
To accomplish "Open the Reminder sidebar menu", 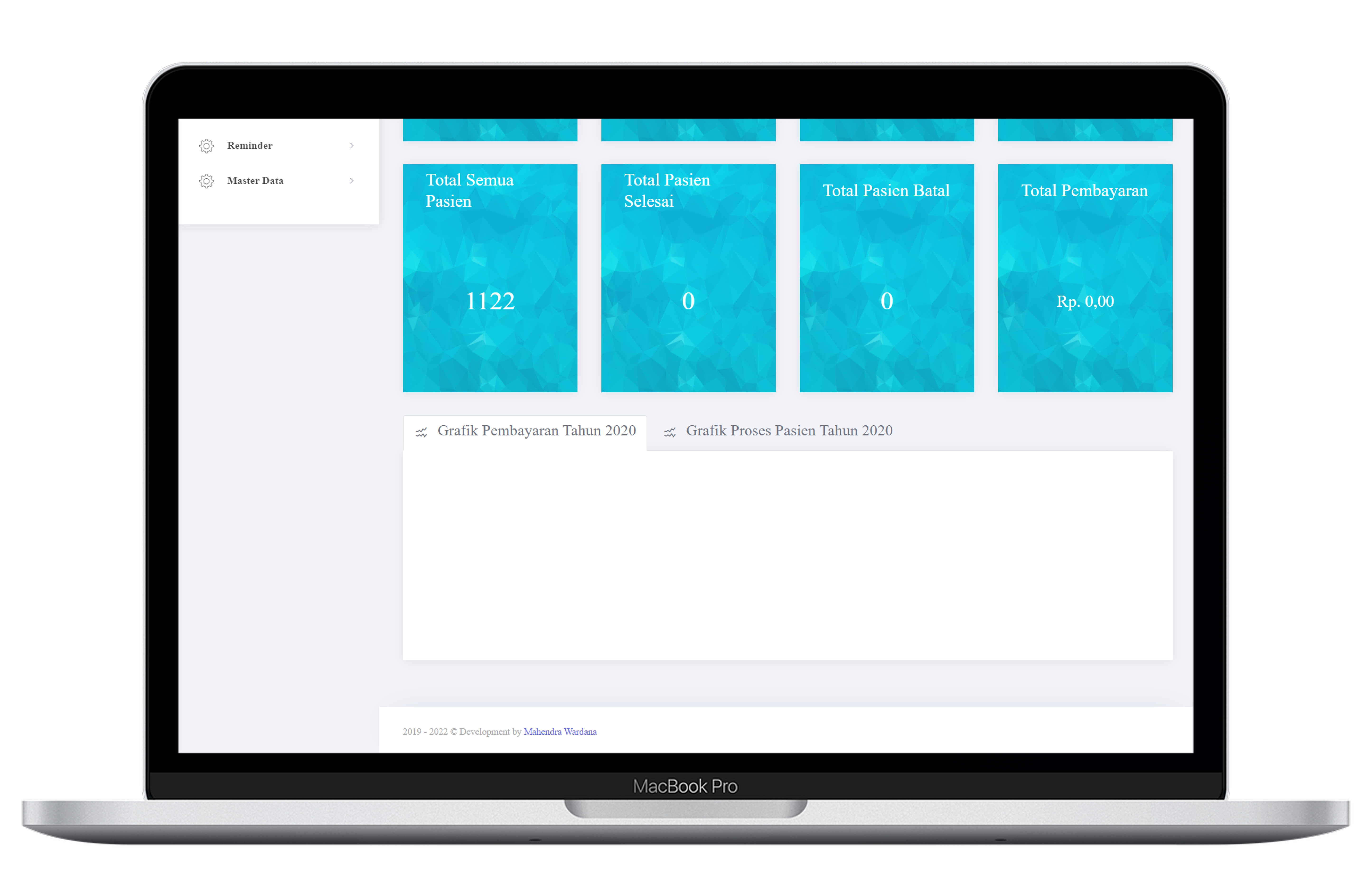I will pyautogui.click(x=278, y=146).
